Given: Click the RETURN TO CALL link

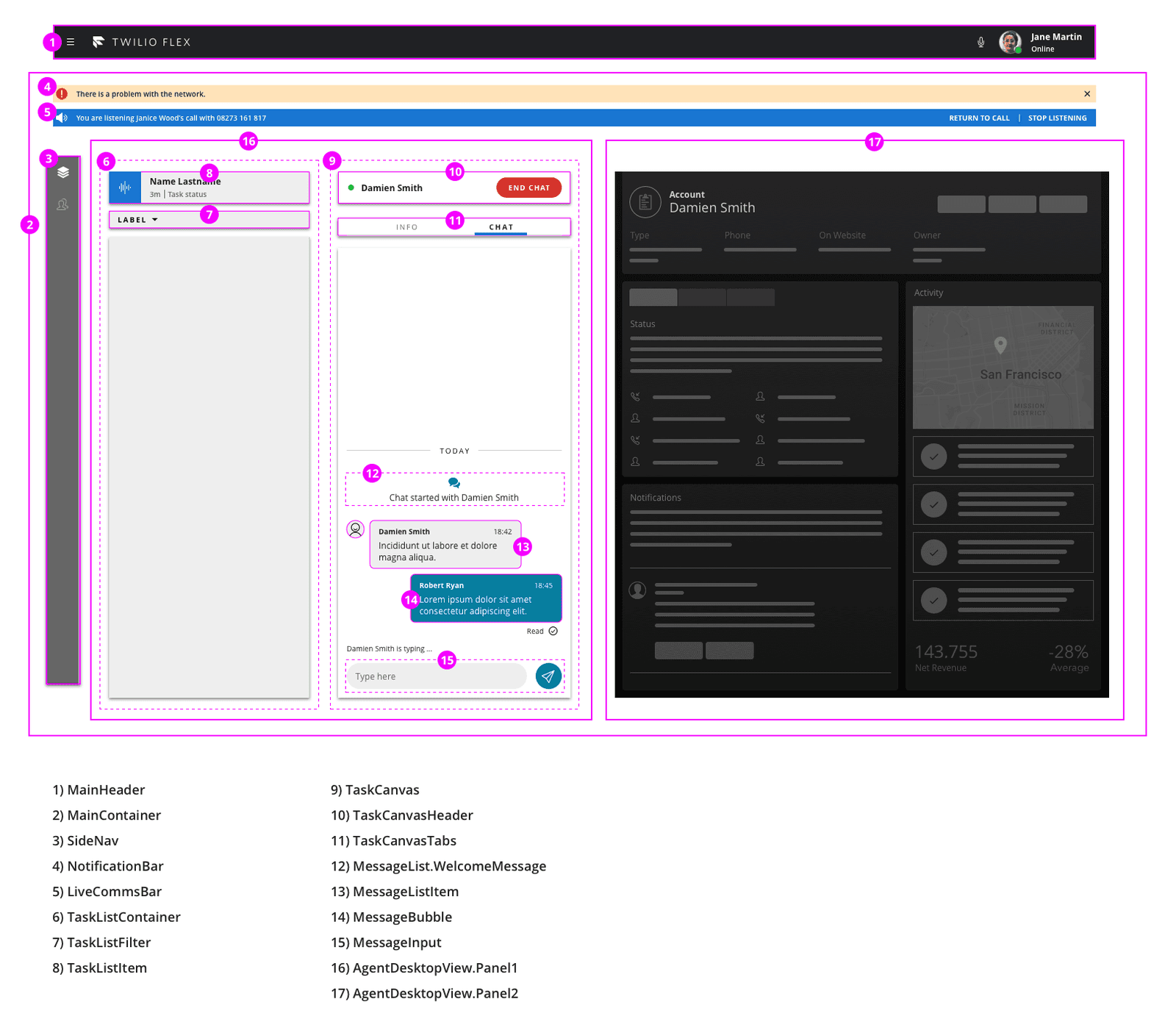Looking at the screenshot, I should (978, 118).
